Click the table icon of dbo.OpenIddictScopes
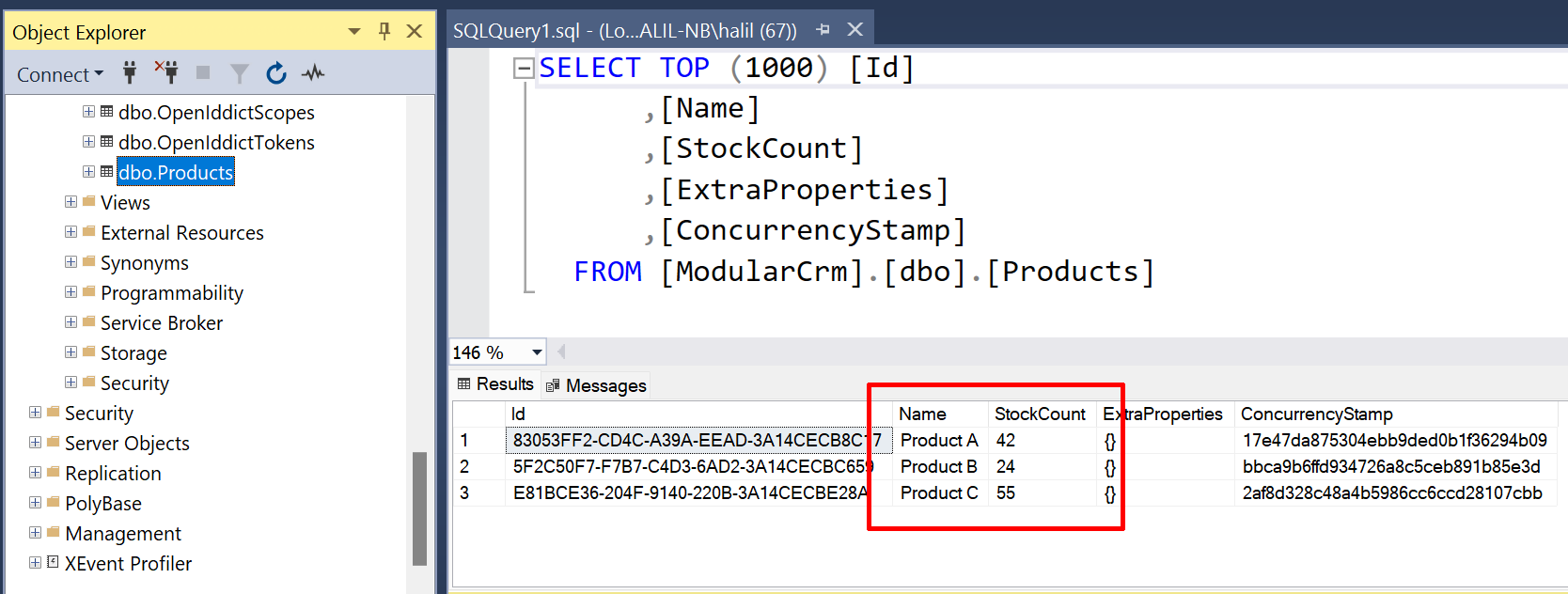 (106, 112)
